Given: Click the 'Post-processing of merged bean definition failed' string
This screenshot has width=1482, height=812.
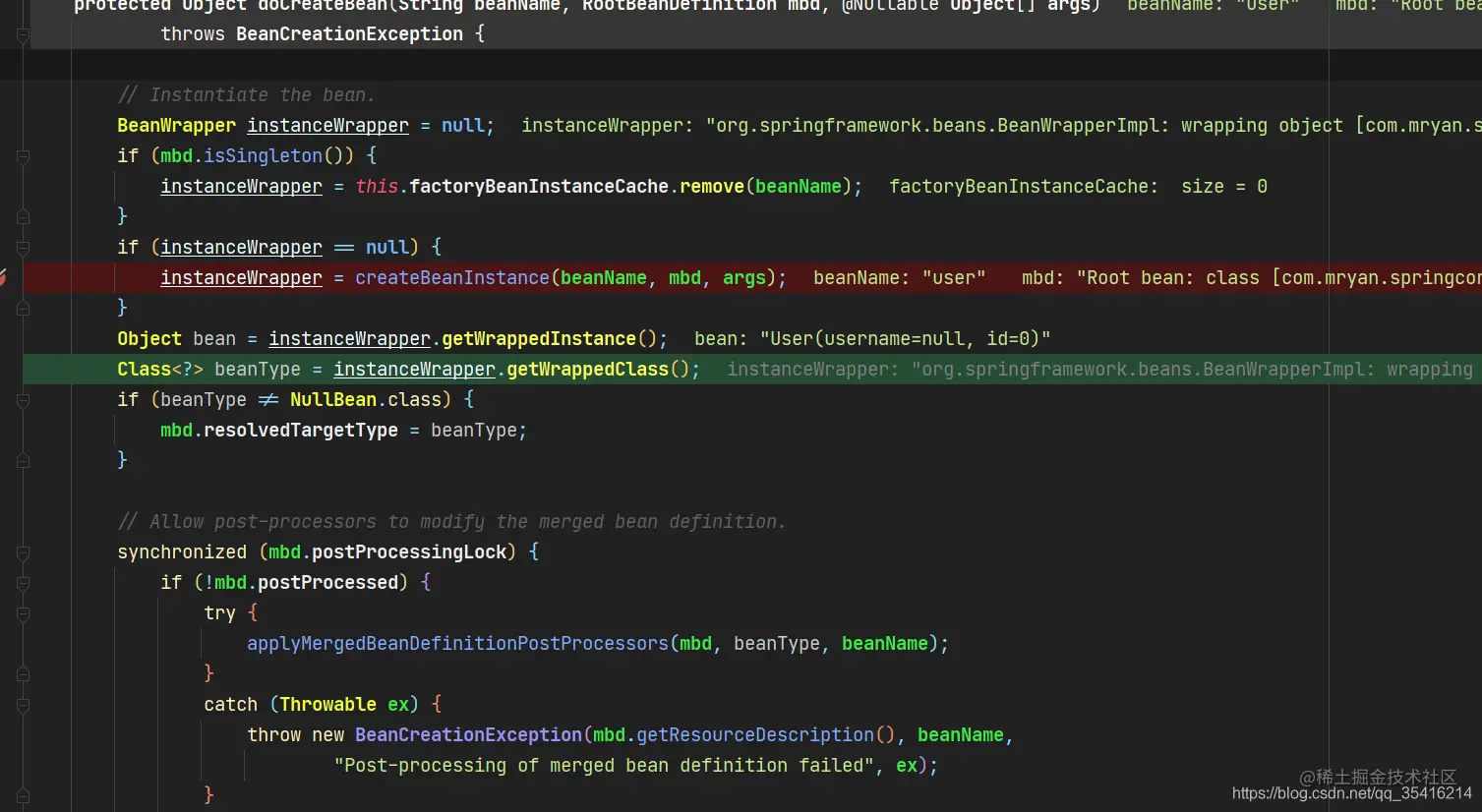Looking at the screenshot, I should [604, 766].
